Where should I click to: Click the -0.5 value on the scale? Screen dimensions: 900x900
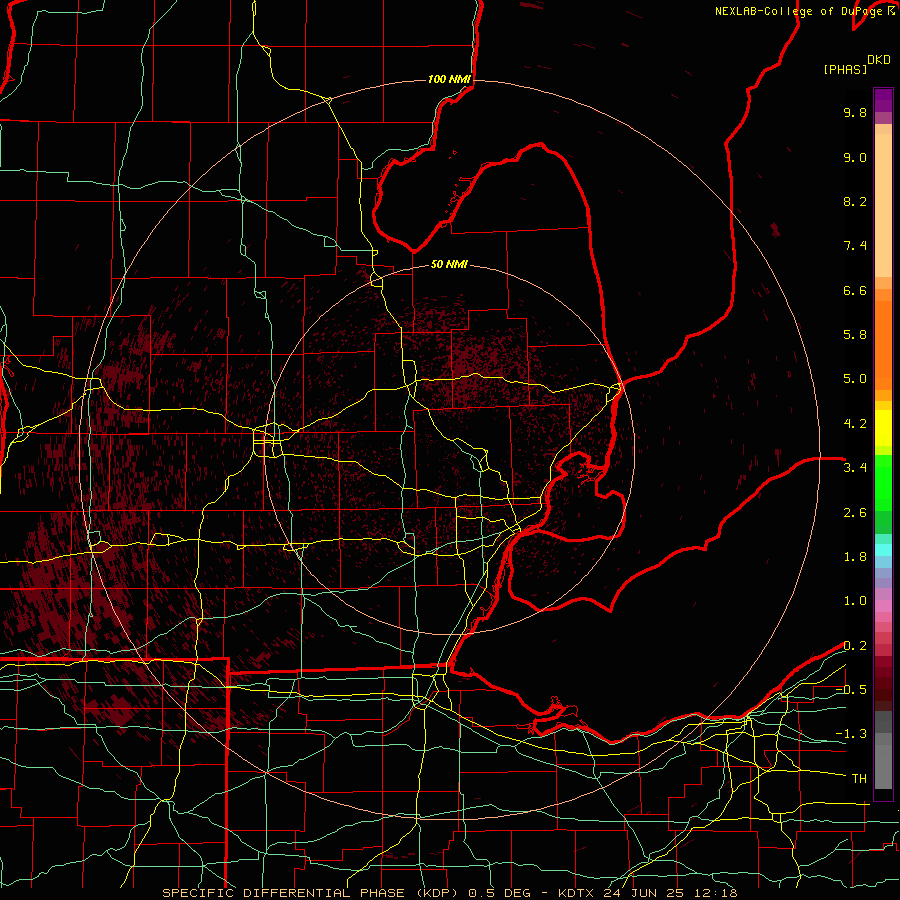[x=851, y=690]
